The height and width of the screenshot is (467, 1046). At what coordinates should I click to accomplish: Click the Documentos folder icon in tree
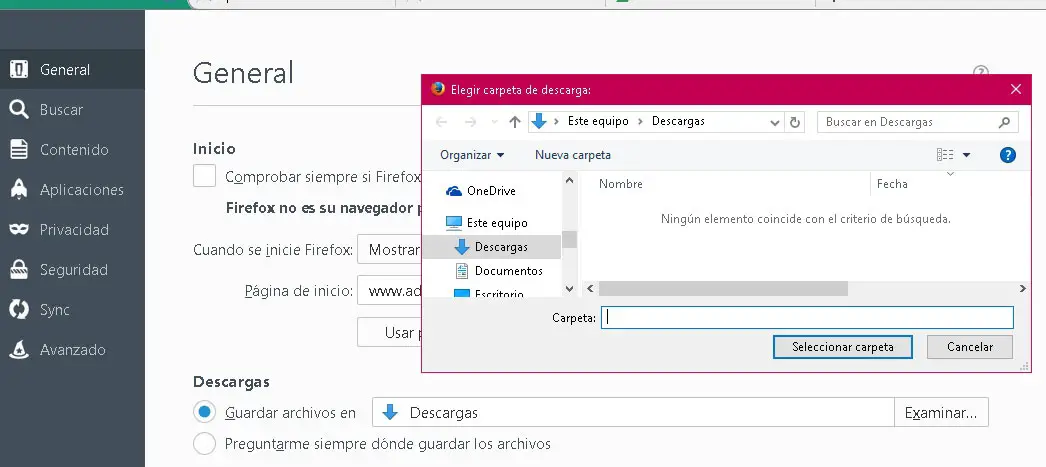coord(462,271)
